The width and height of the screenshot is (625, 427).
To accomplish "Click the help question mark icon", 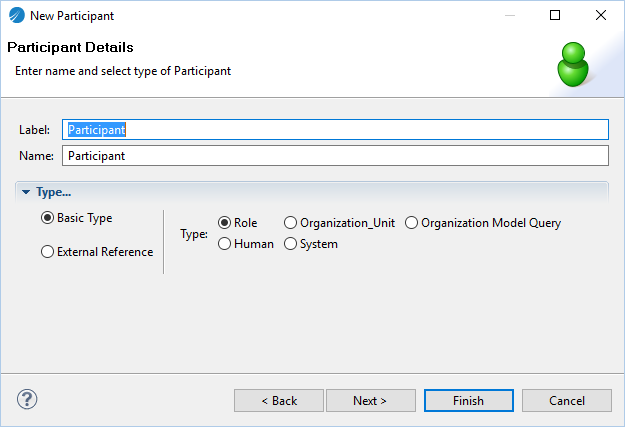I will (x=27, y=399).
